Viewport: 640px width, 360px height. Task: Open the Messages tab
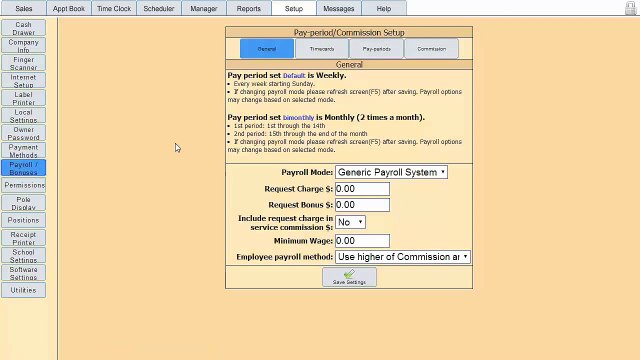339,8
